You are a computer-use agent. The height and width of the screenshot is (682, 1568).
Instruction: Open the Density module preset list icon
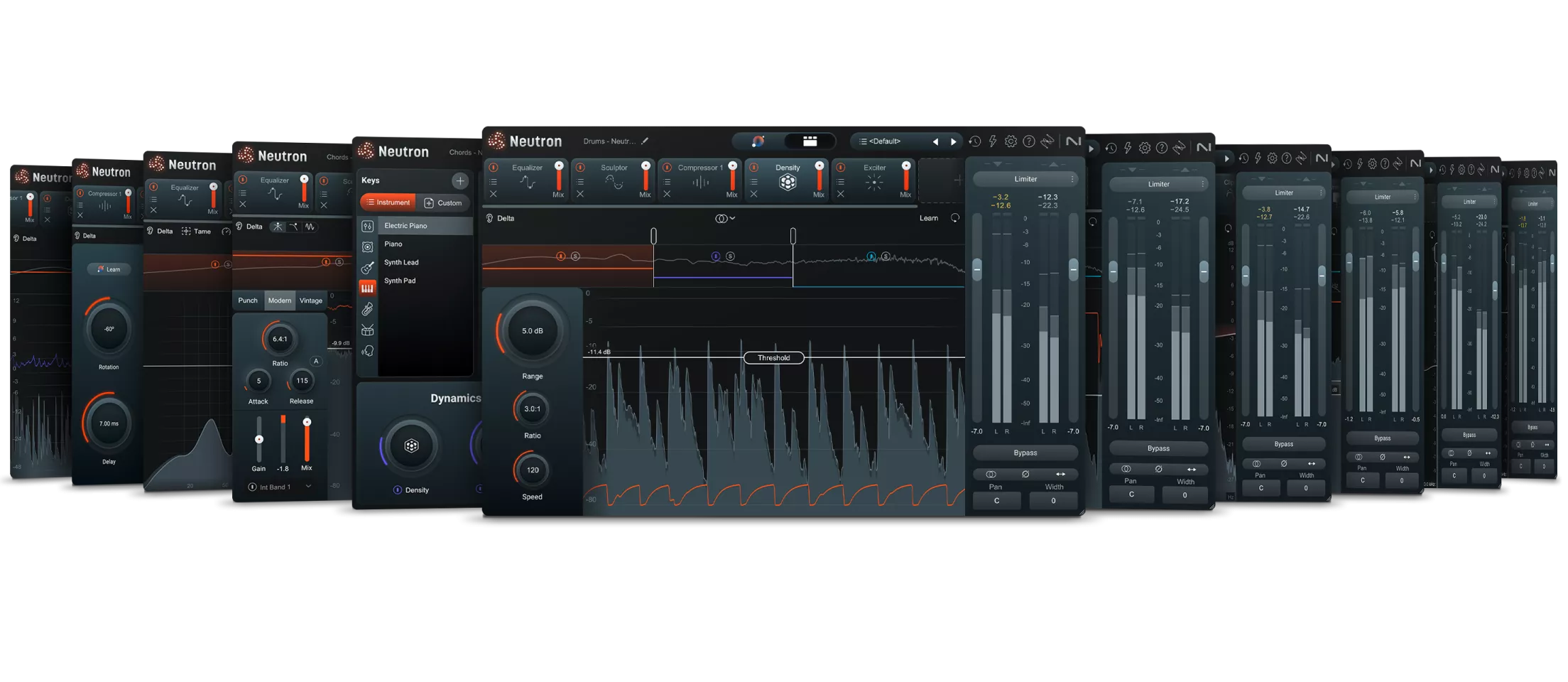click(x=753, y=182)
